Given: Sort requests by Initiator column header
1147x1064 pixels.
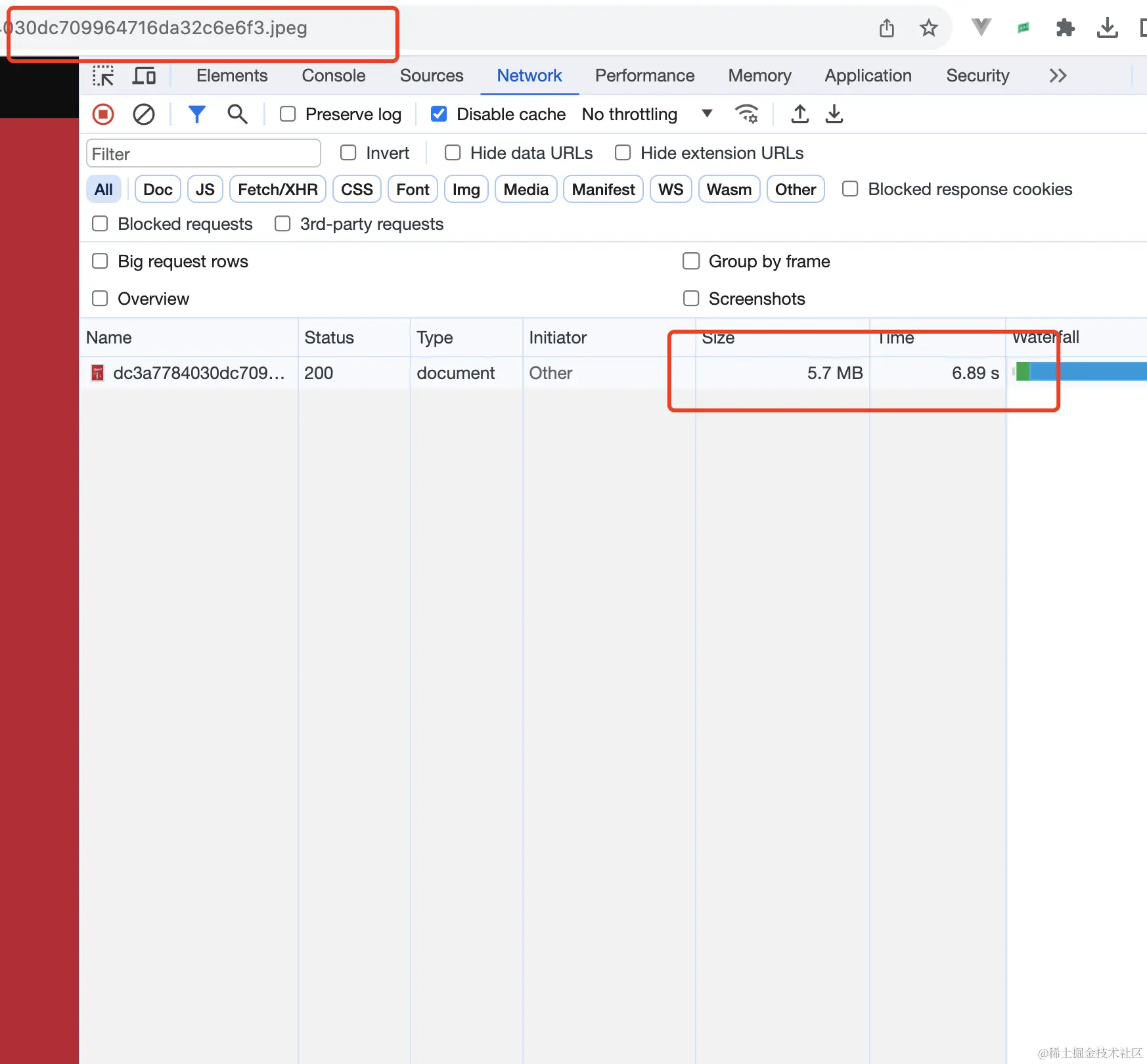Looking at the screenshot, I should 609,338.
